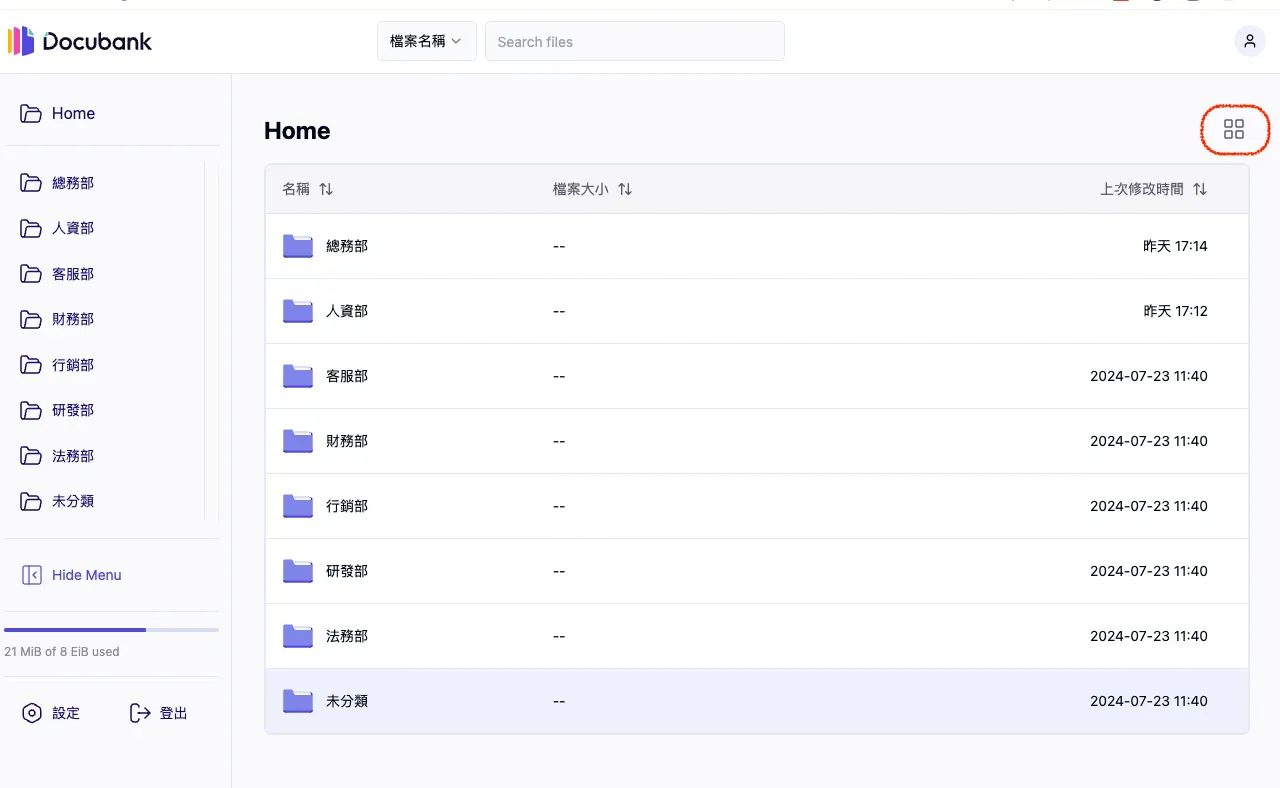Navigate to 人資部 in sidebar

[73, 228]
